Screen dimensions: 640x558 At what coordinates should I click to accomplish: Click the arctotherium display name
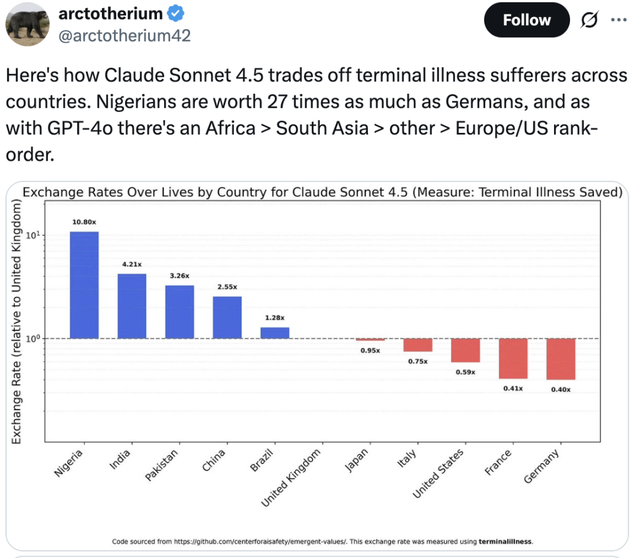click(x=109, y=14)
